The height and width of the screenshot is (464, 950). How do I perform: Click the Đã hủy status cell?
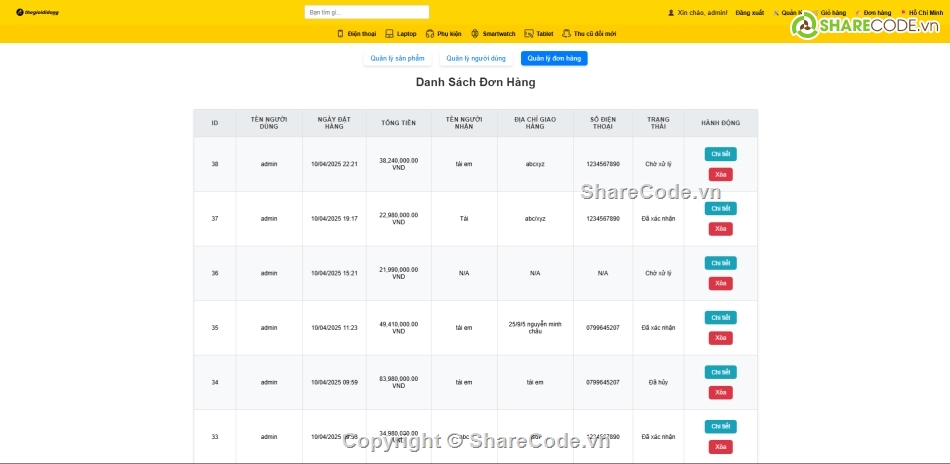(x=658, y=382)
